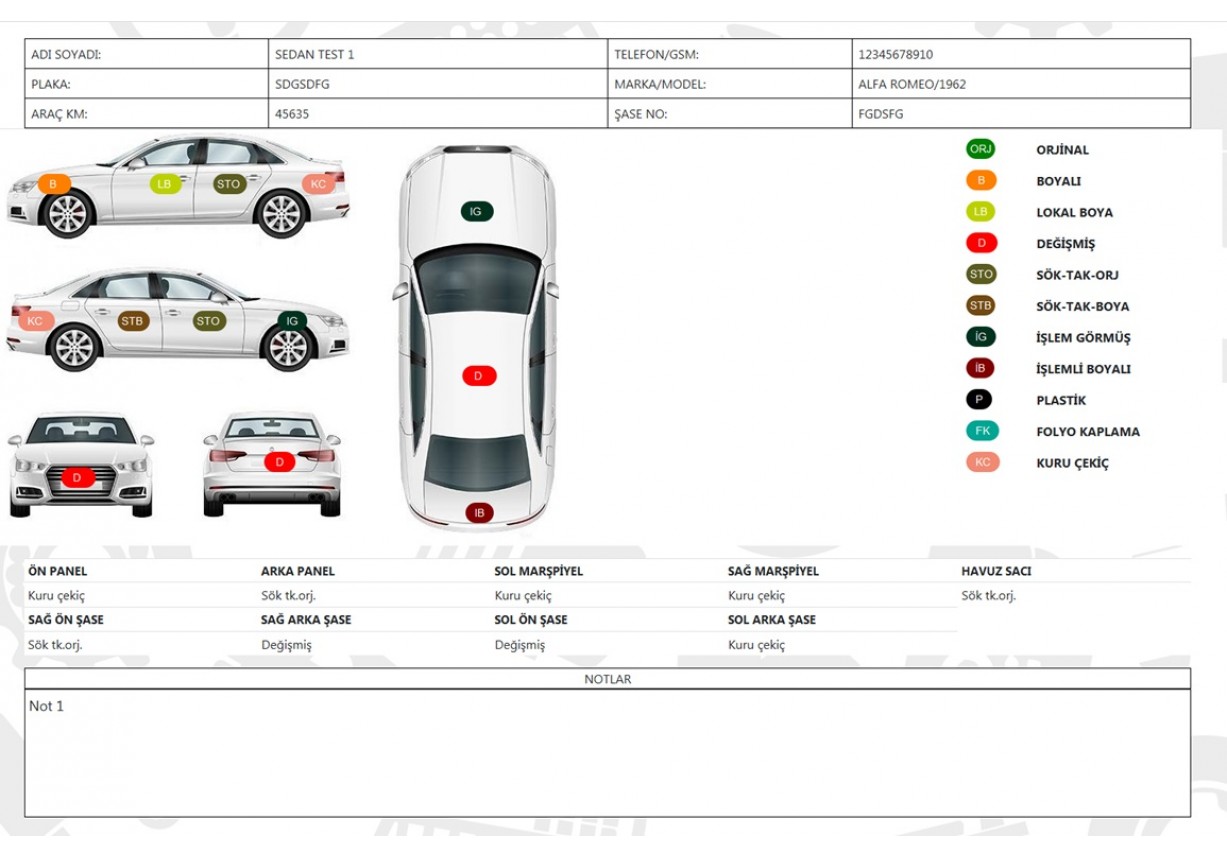Viewport: 1227px width, 857px height.
Task: Select the IG badge on right-facing car's front fender
Action: (292, 321)
